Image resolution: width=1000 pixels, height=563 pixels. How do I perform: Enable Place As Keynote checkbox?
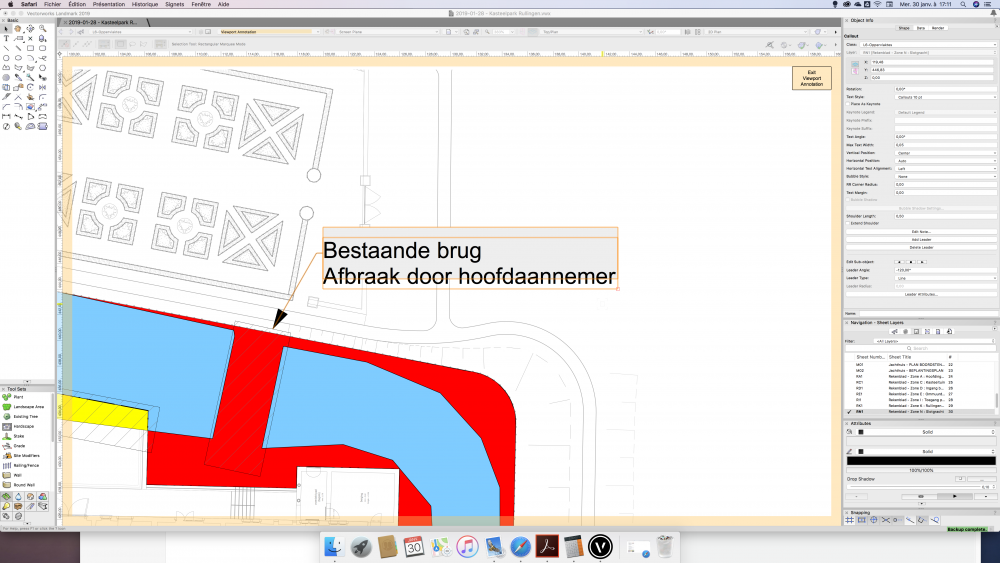point(850,104)
